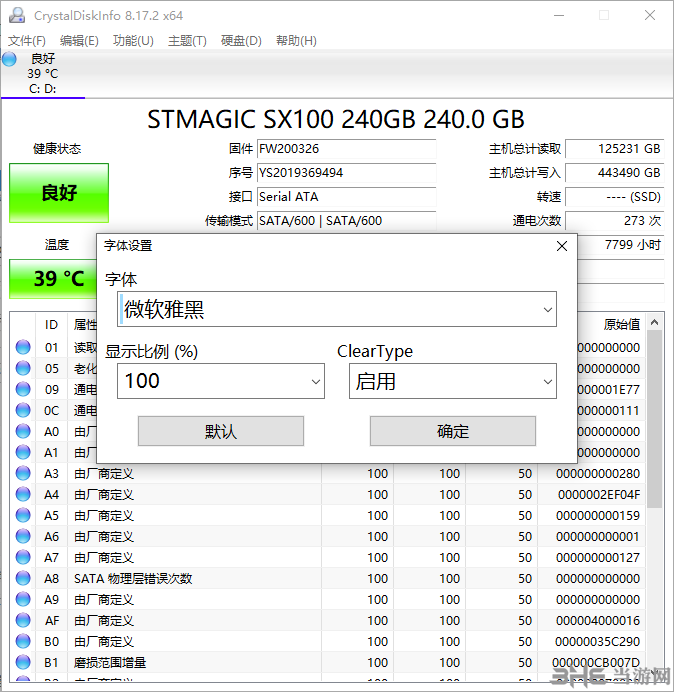Click the 固件 field FW200326

[x=347, y=149]
